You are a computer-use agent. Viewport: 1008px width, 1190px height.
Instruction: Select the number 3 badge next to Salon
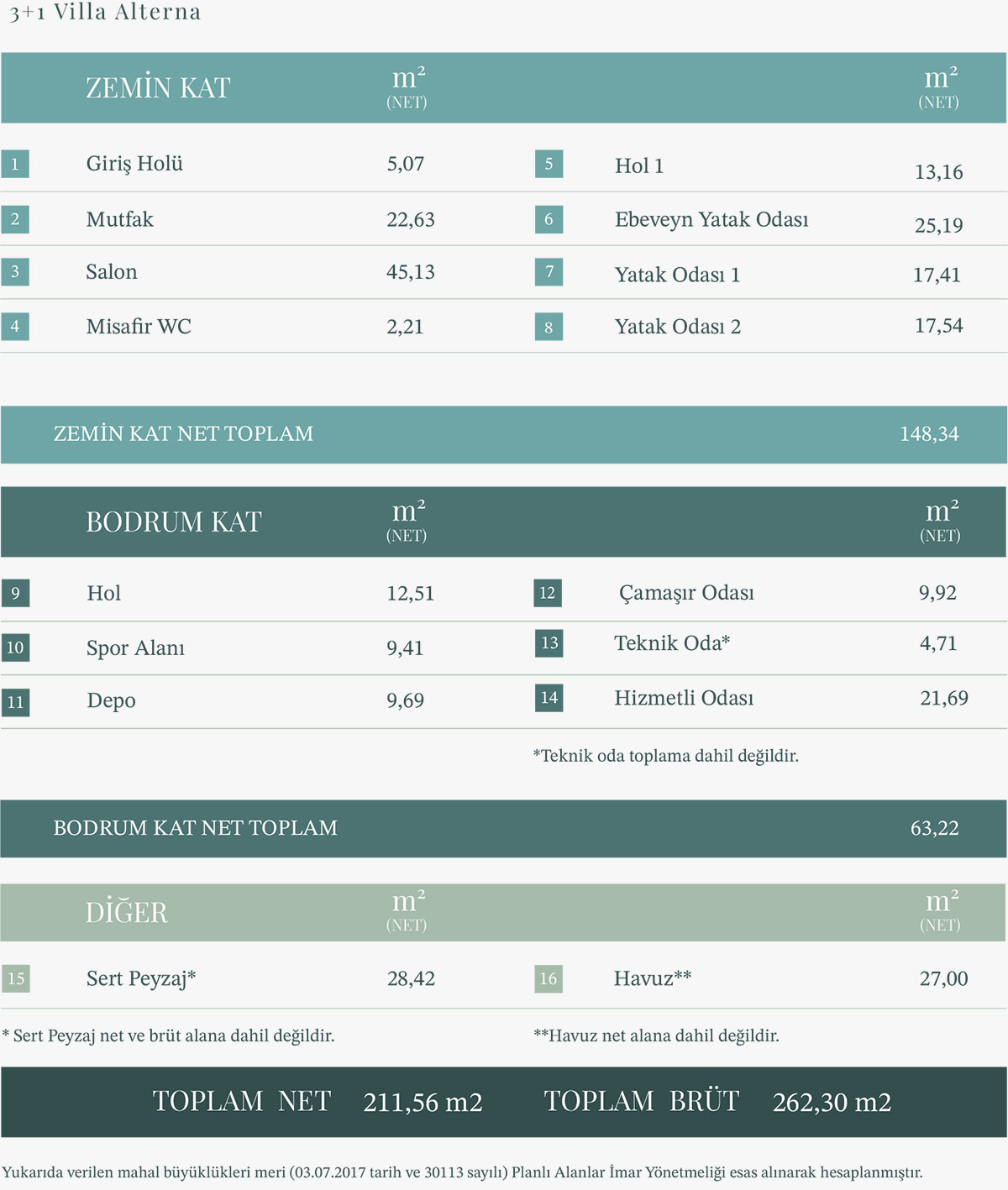coord(15,272)
